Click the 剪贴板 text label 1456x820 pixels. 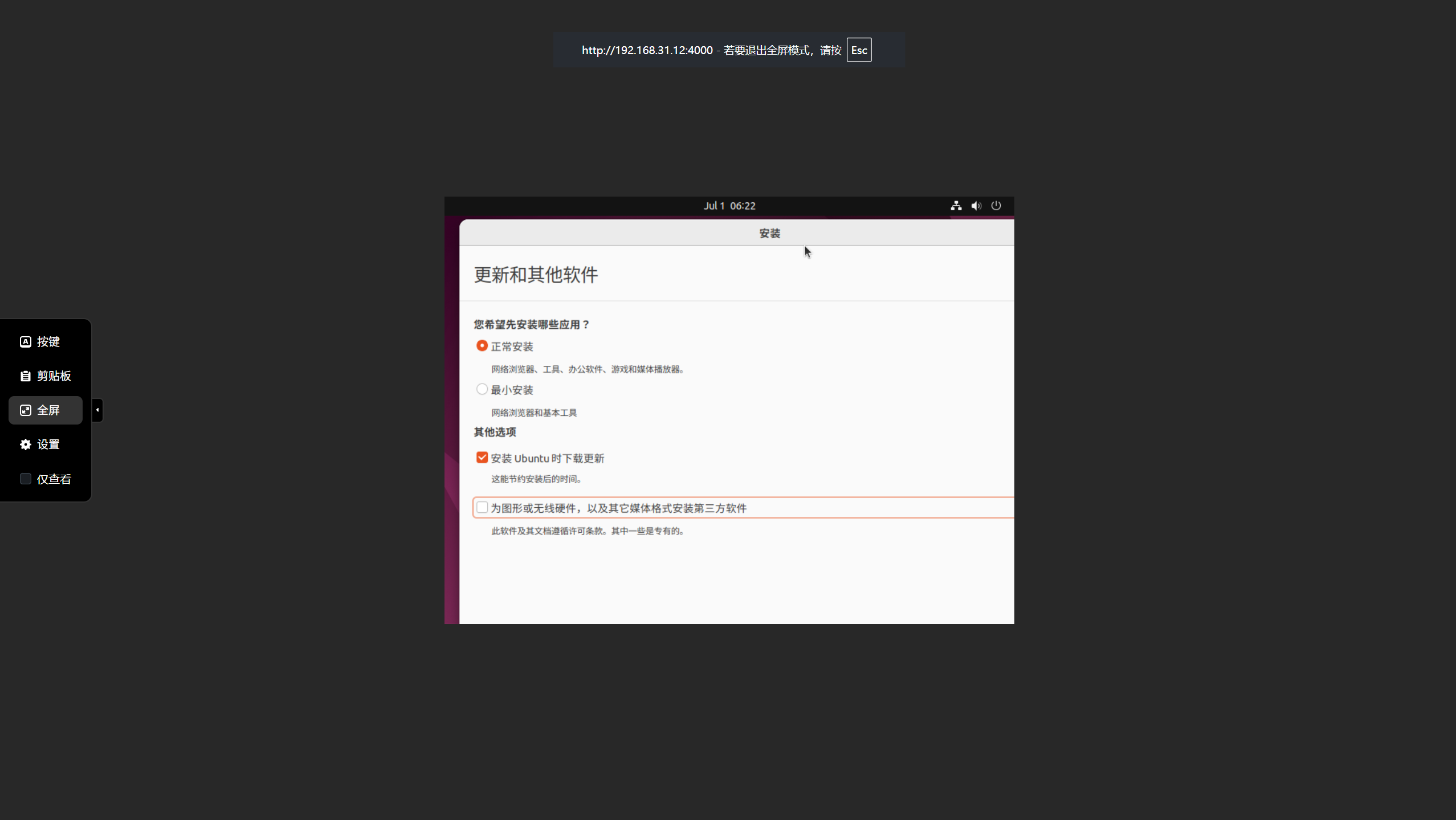(x=54, y=376)
